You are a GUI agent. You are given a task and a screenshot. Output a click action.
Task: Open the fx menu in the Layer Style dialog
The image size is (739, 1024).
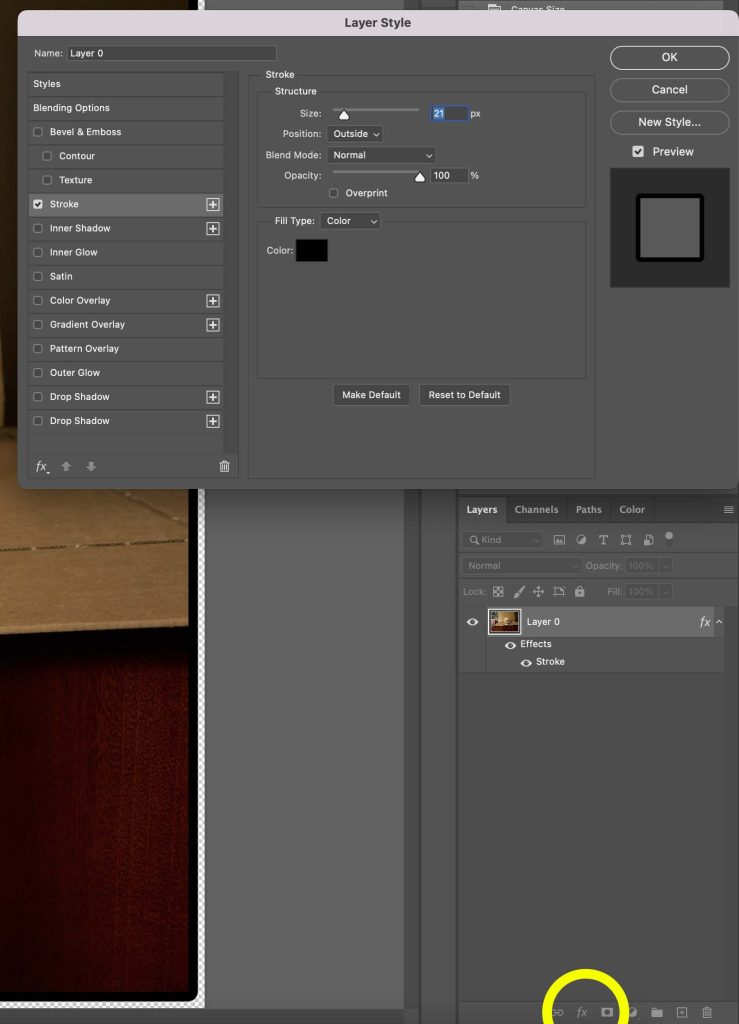(42, 466)
